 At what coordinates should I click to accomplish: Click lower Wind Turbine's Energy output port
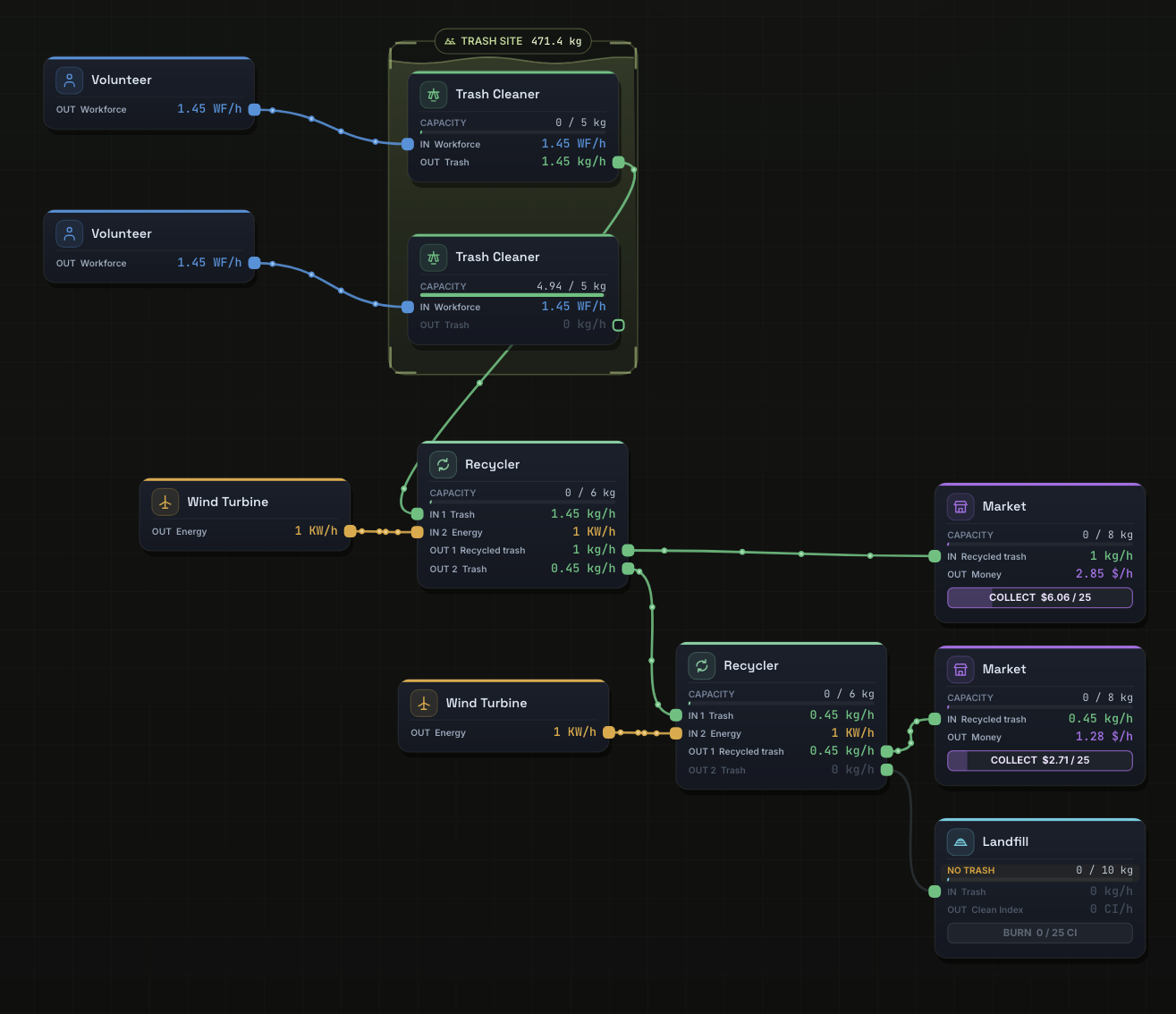click(609, 732)
